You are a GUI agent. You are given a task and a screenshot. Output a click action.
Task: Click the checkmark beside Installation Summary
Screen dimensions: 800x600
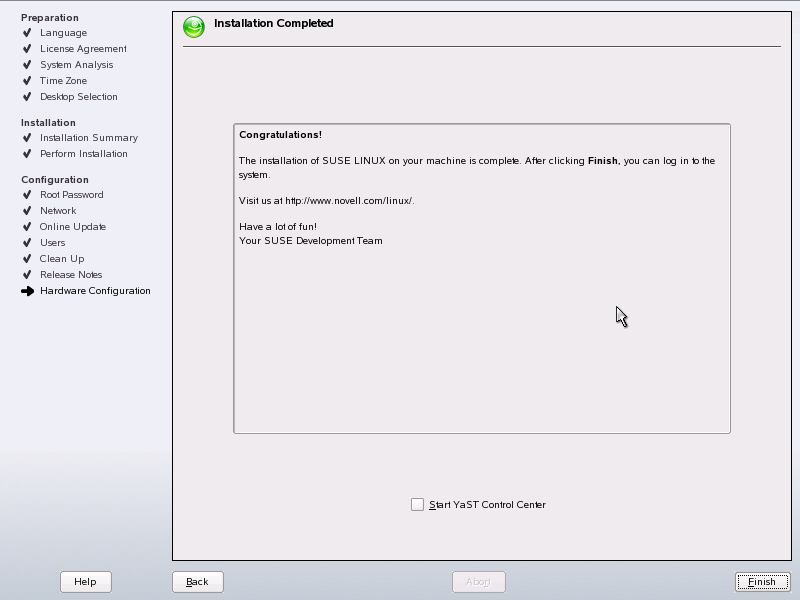click(27, 138)
